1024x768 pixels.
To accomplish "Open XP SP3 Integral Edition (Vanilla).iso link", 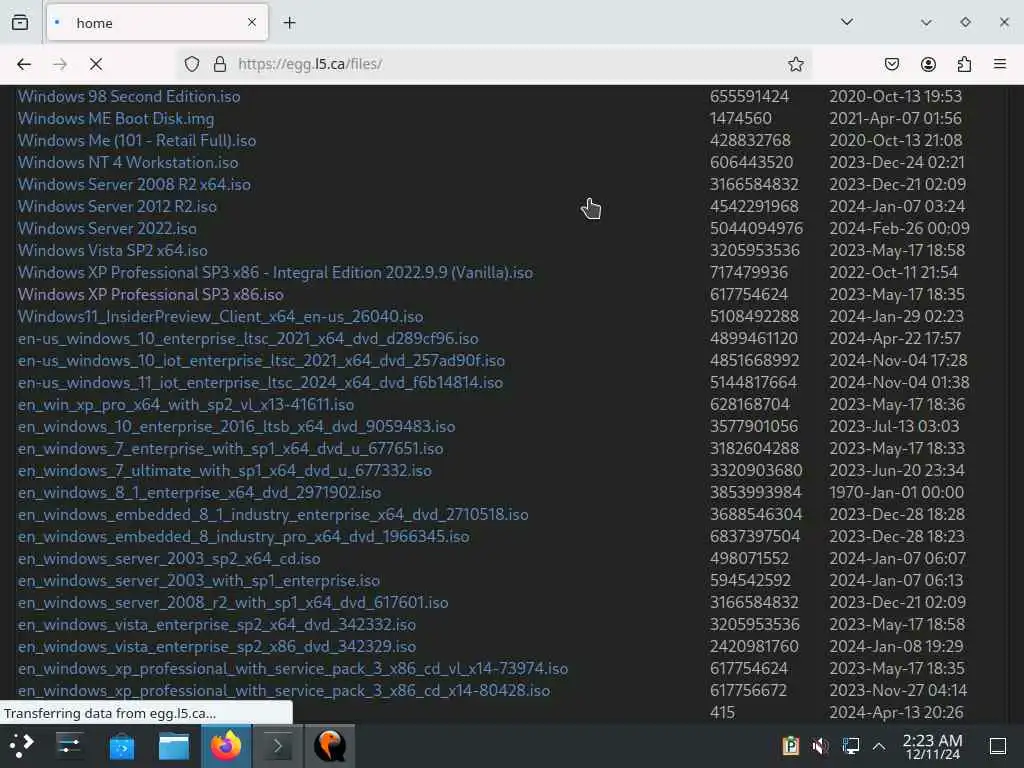I will point(275,272).
